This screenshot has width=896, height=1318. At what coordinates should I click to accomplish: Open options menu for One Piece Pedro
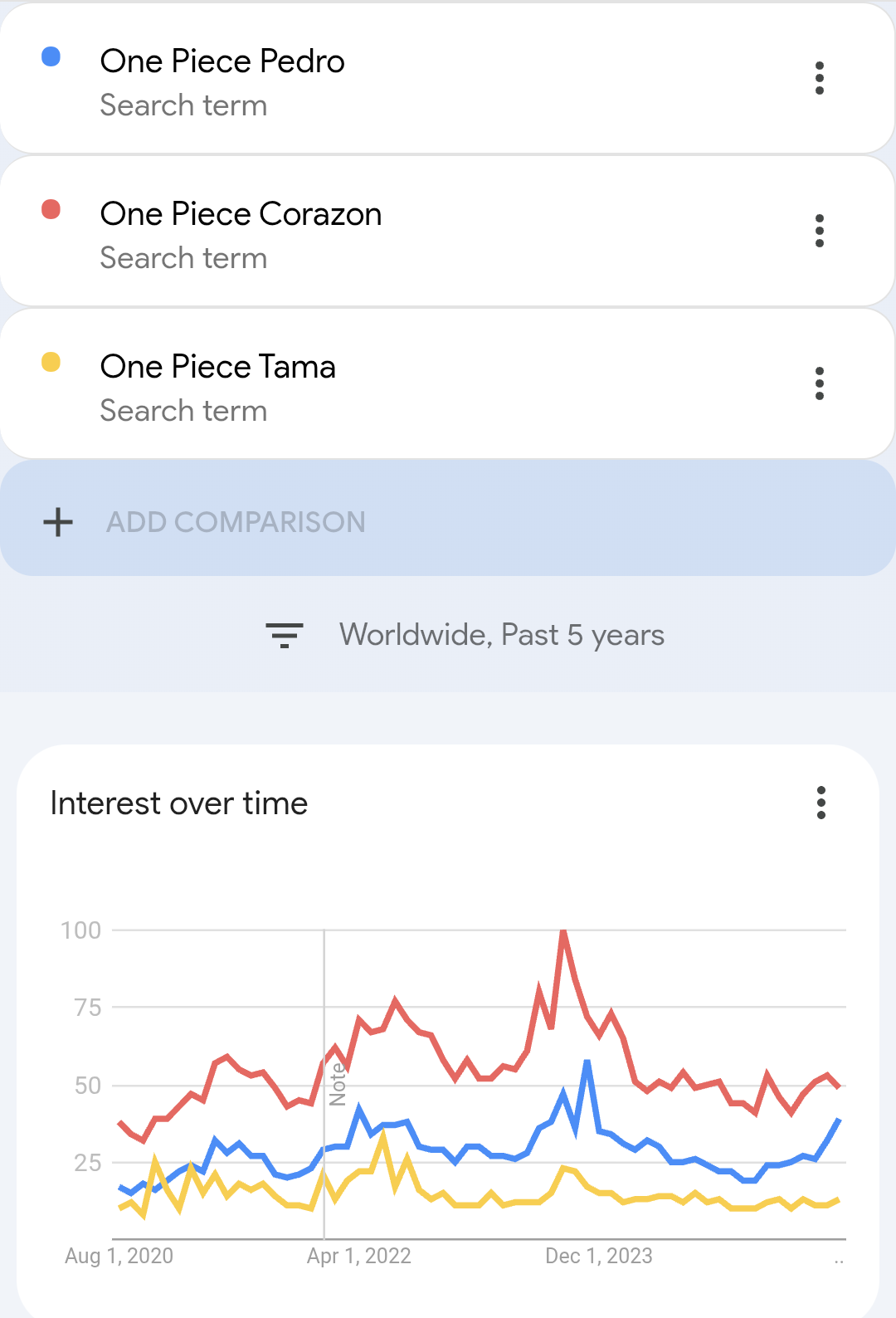(x=819, y=78)
